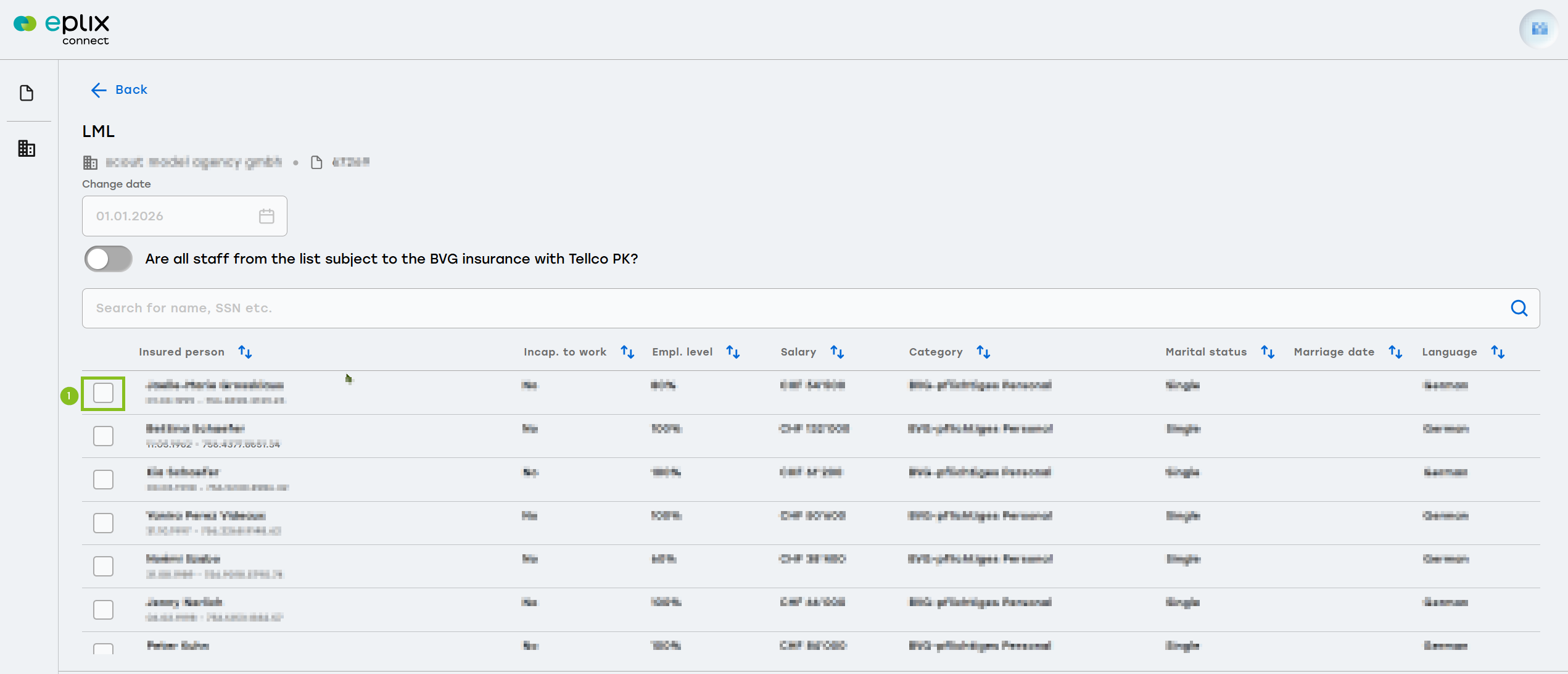The width and height of the screenshot is (1568, 674).
Task: Click the Insured person column header
Action: 181,352
